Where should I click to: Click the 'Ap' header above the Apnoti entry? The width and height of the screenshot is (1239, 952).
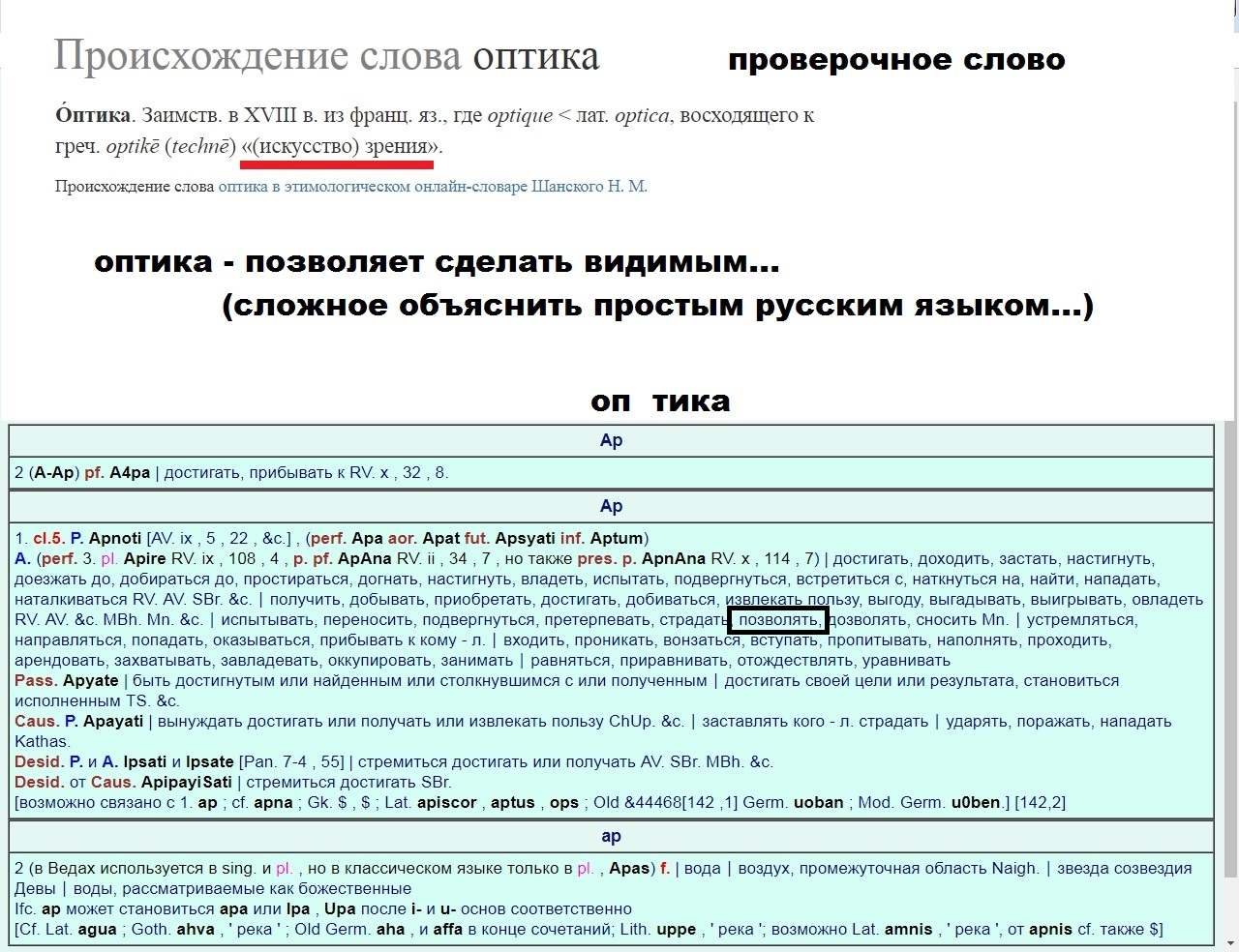[611, 506]
